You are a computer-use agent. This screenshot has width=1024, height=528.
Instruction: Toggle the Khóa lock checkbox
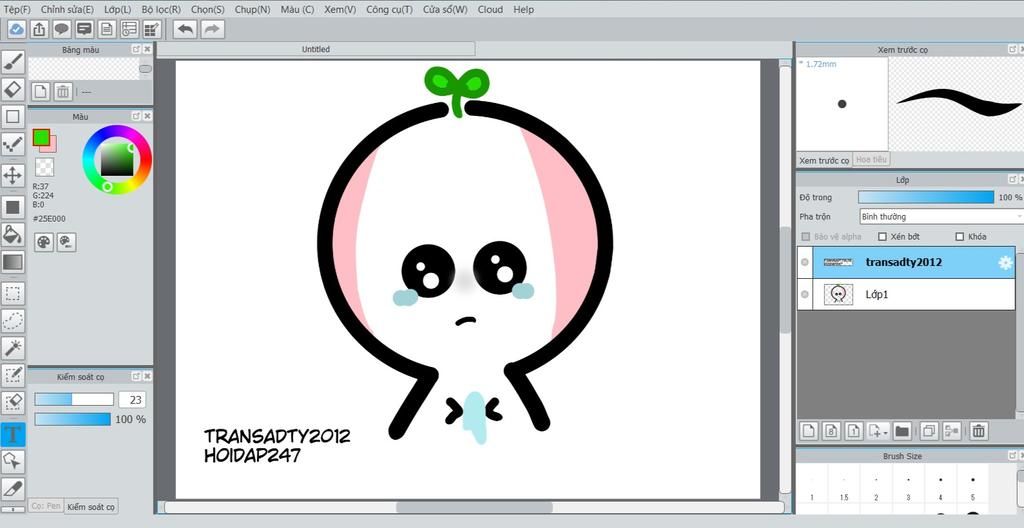959,237
